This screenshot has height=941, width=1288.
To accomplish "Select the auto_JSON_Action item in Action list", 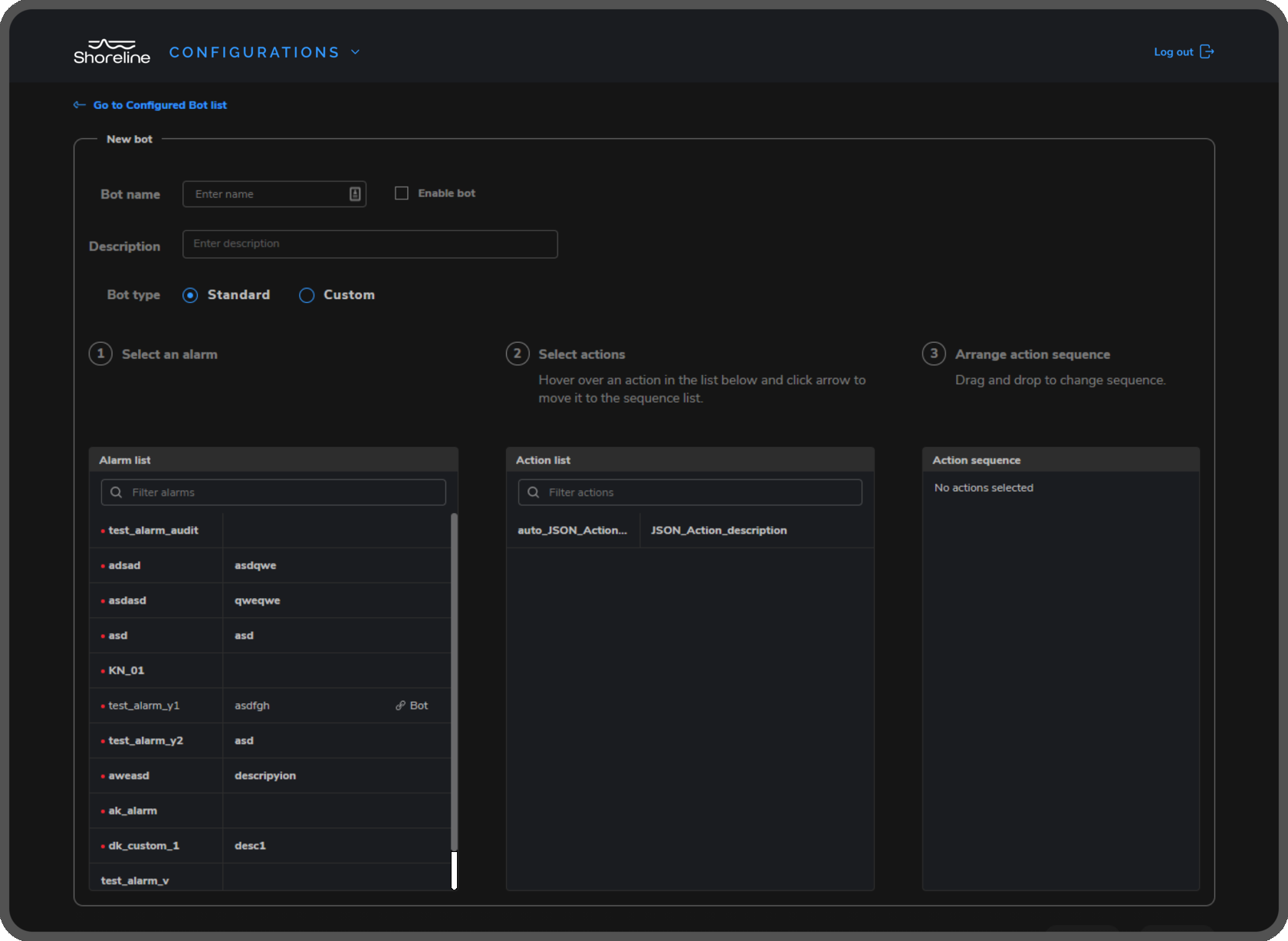I will pyautogui.click(x=572, y=530).
